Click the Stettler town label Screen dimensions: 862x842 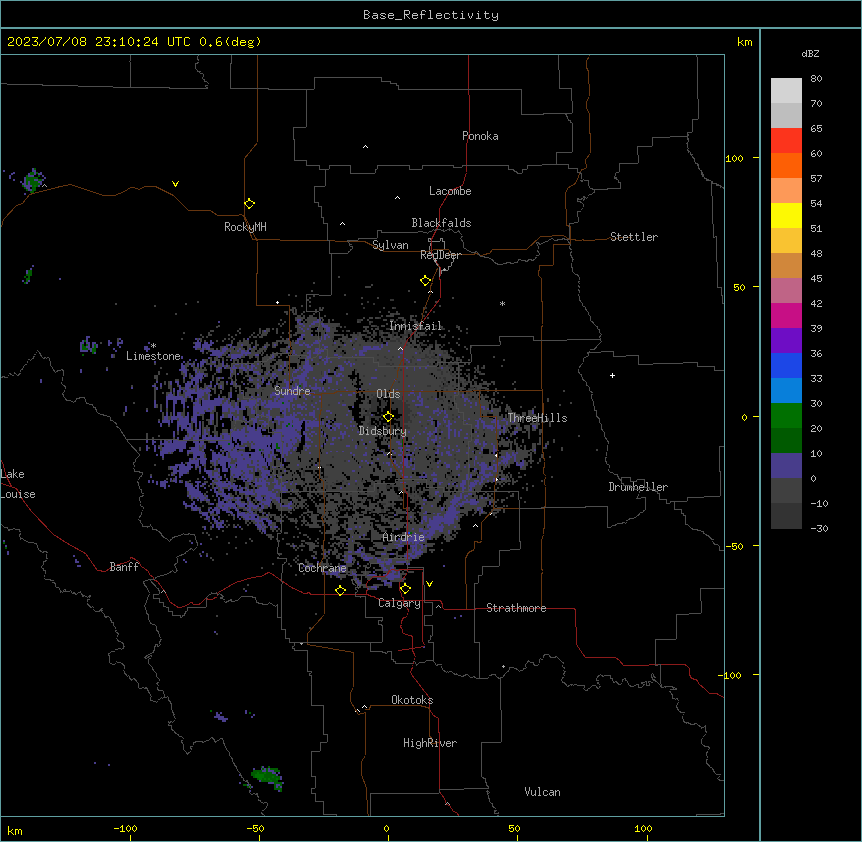tap(633, 237)
